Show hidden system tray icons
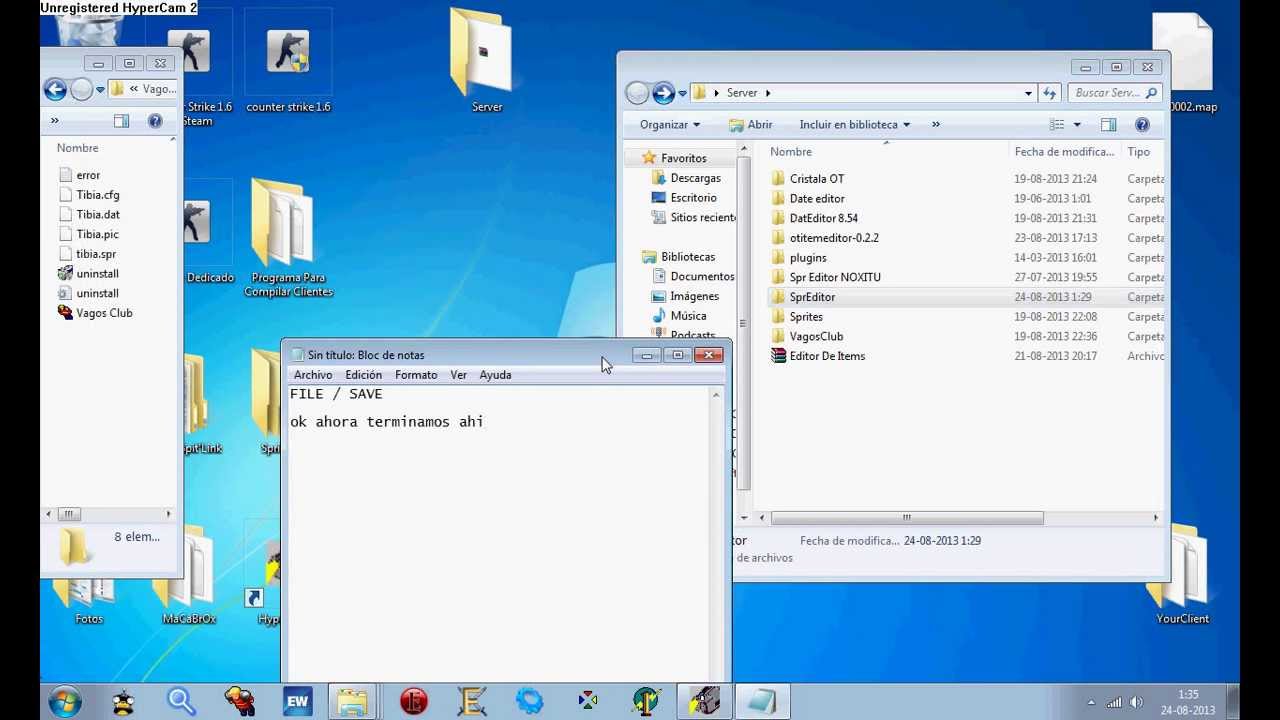 click(1091, 703)
